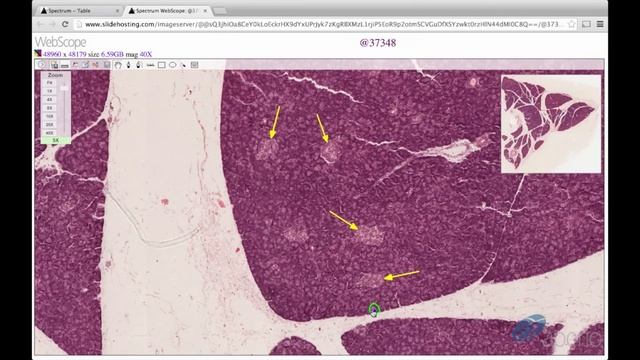Screen dimensions: 640x360
Task: Close the Spectrum WebScope tab
Action: click(x=205, y=11)
